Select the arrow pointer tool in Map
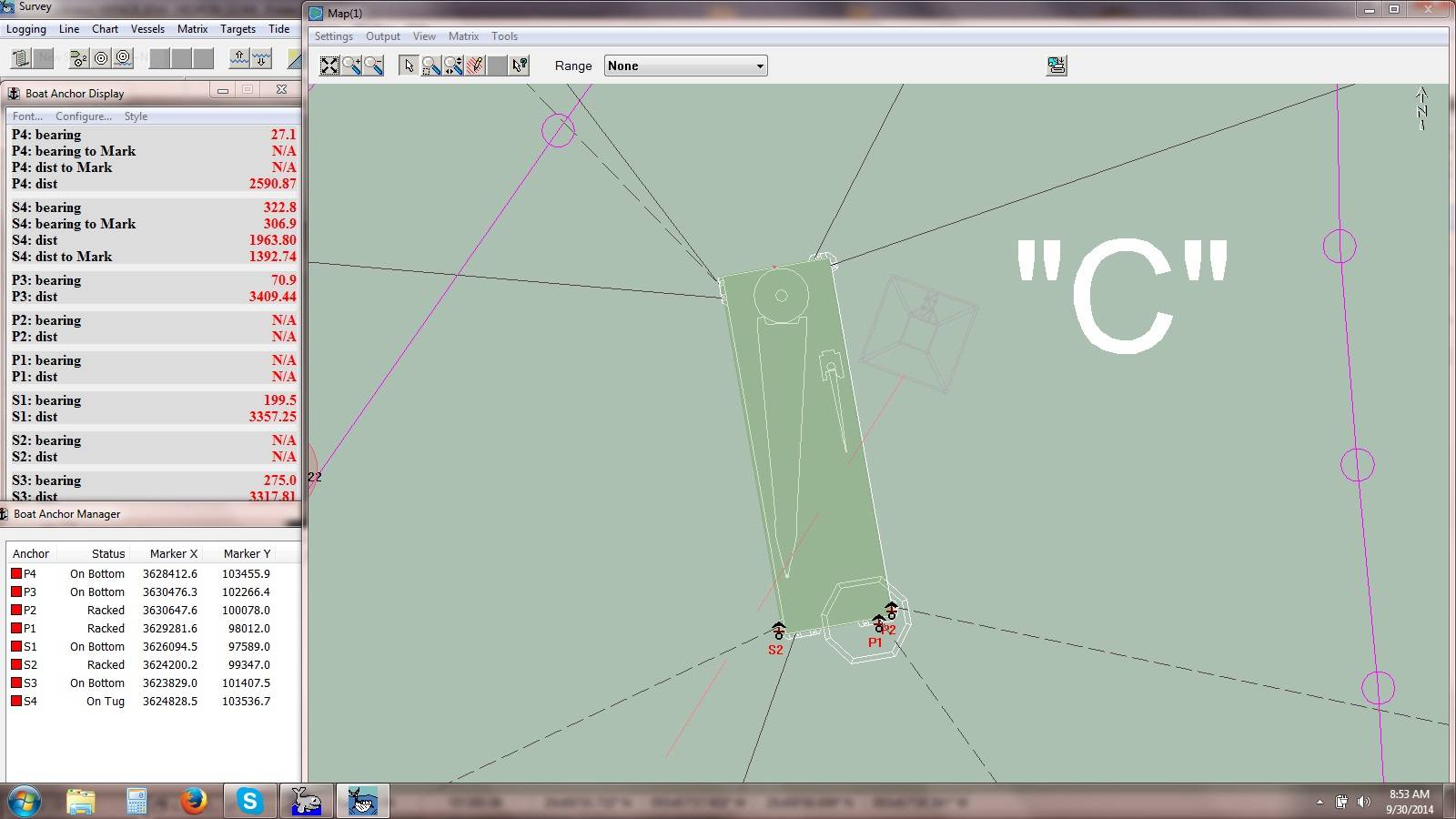 coord(409,66)
